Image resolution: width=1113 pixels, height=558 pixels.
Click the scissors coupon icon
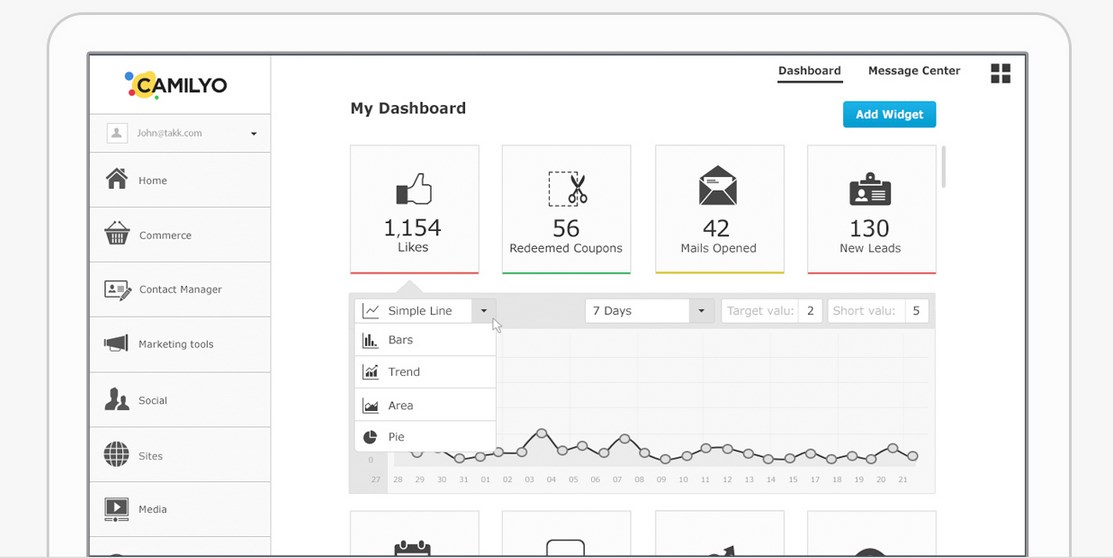(x=568, y=189)
